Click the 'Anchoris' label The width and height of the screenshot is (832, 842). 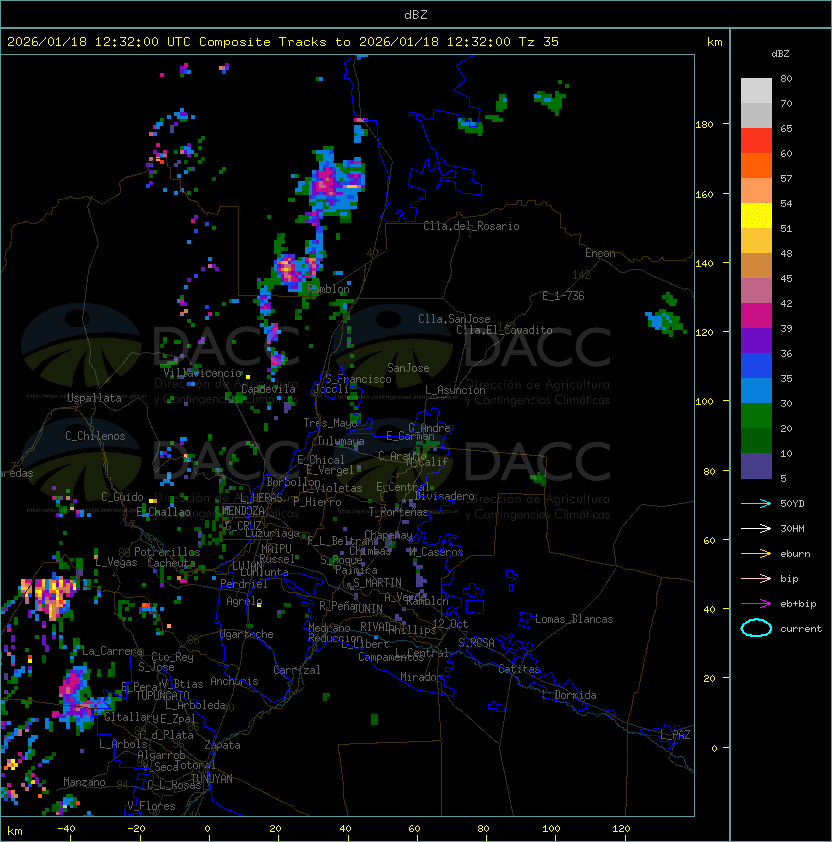[234, 681]
